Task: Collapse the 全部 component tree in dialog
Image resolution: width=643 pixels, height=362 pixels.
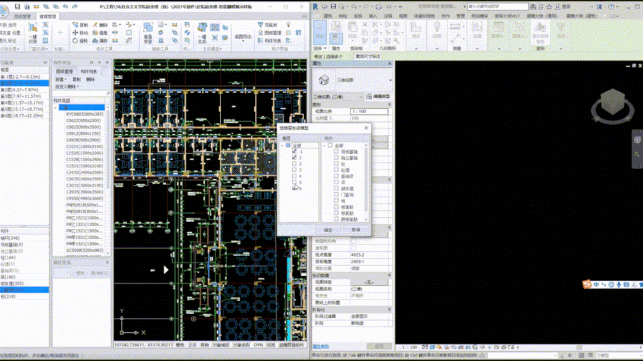Action: click(324, 146)
